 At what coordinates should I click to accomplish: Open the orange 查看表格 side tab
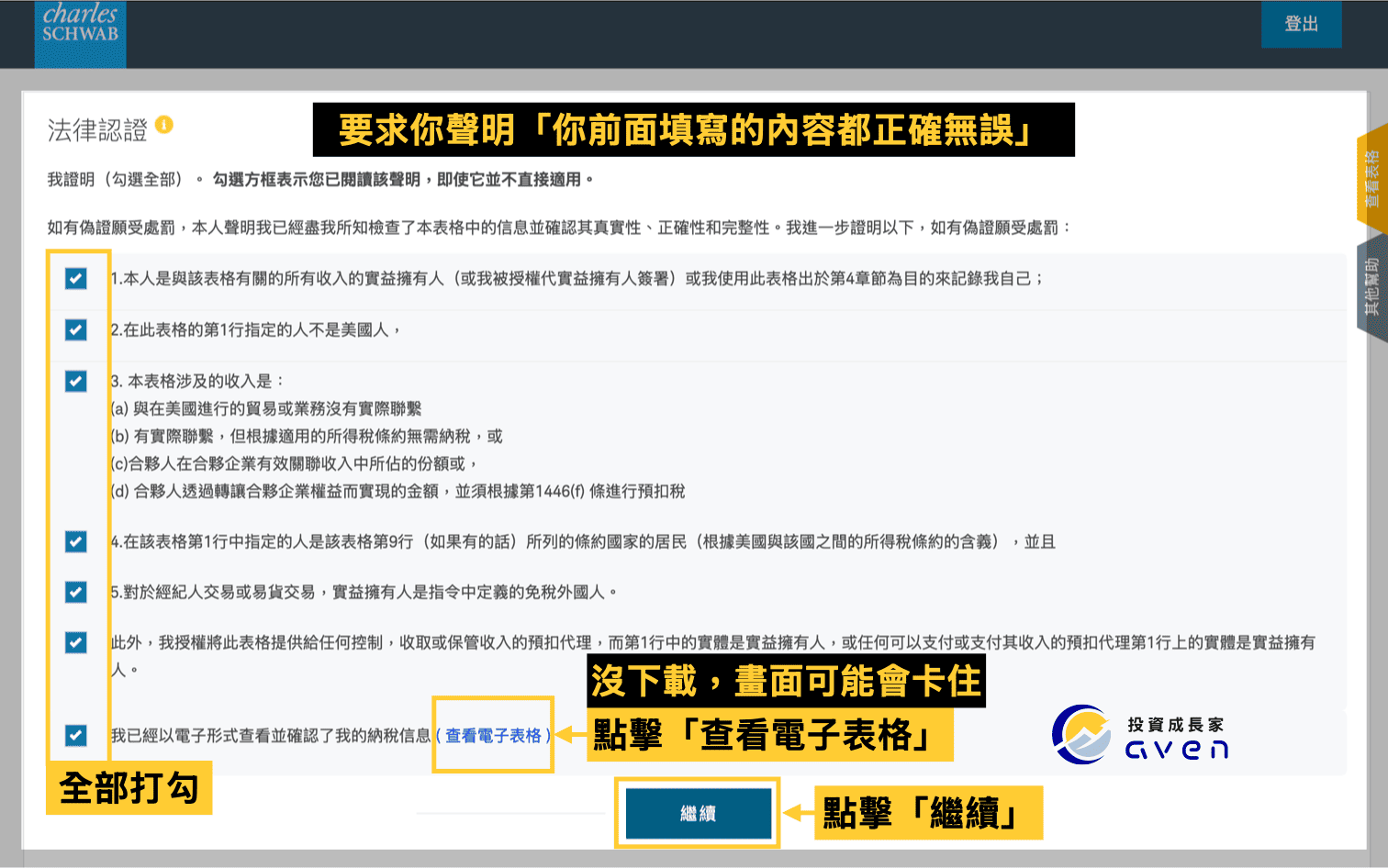[1371, 179]
